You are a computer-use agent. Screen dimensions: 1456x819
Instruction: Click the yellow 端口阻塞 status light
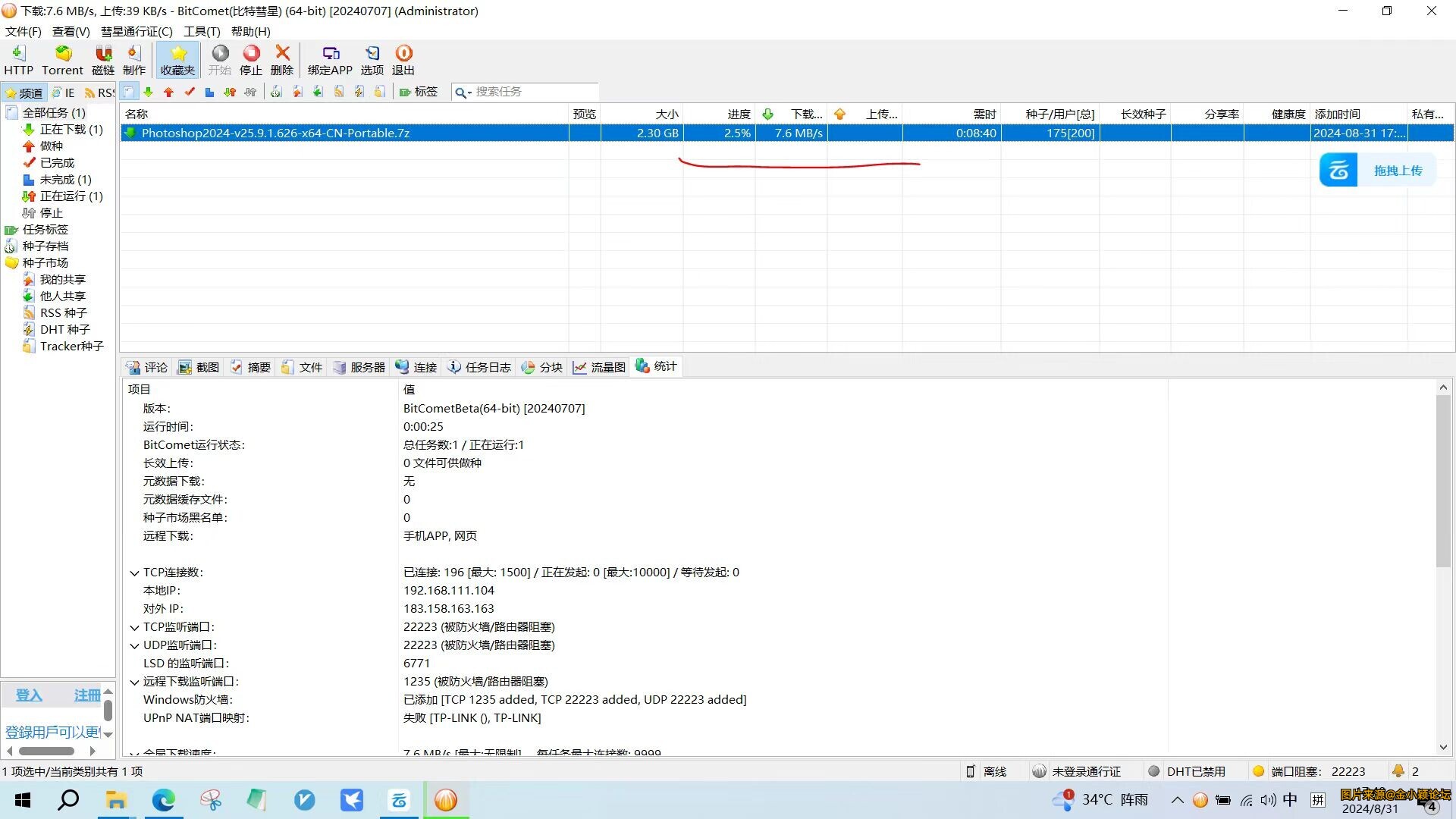pos(1259,771)
